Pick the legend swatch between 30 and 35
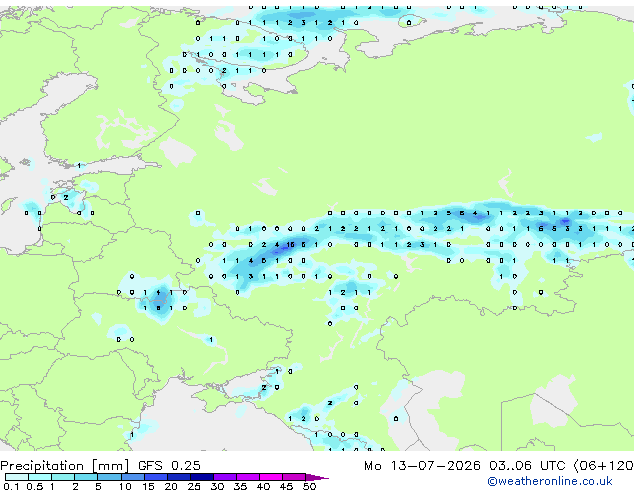Viewport: 634px width, 490px height. pos(225,477)
